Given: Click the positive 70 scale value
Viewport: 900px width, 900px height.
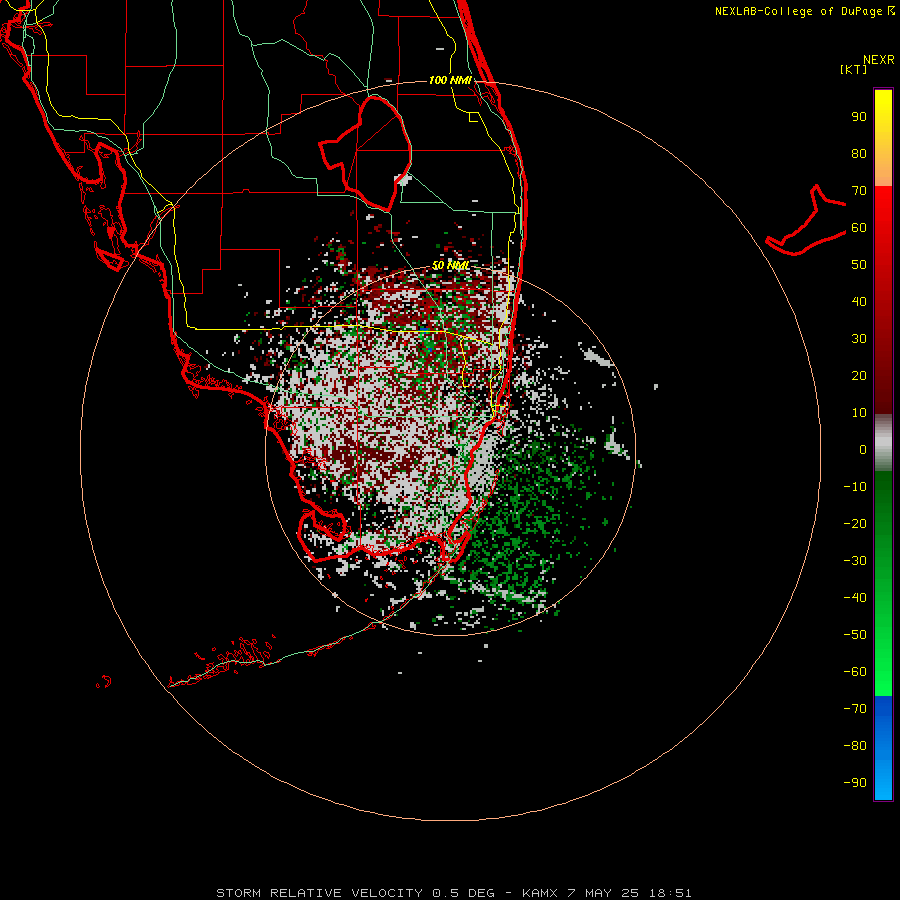Looking at the screenshot, I should point(859,191).
